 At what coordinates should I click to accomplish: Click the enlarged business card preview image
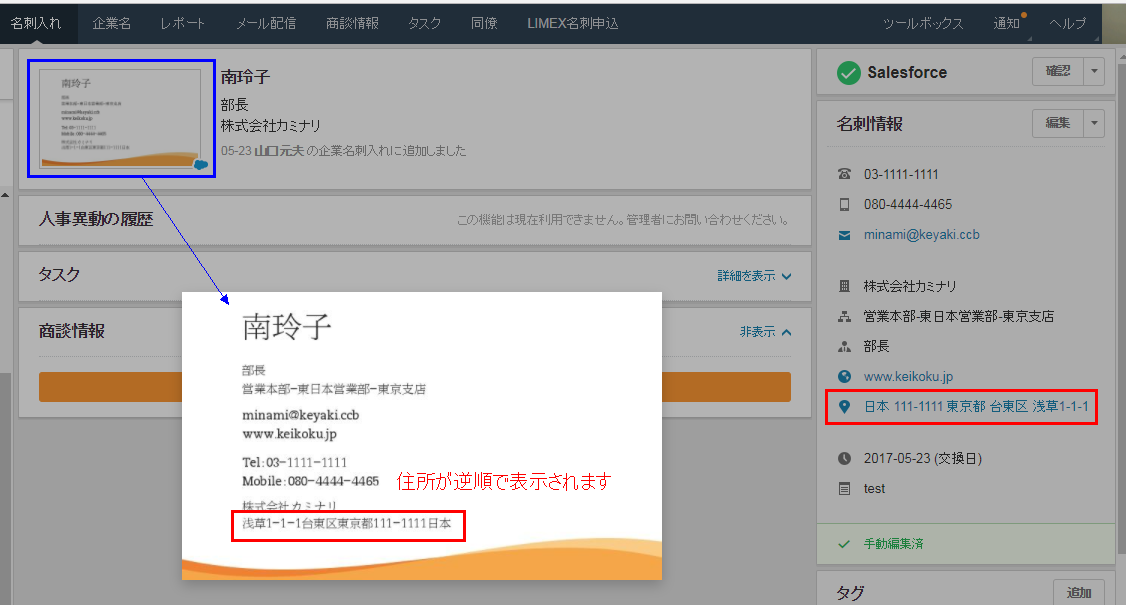(x=422, y=435)
